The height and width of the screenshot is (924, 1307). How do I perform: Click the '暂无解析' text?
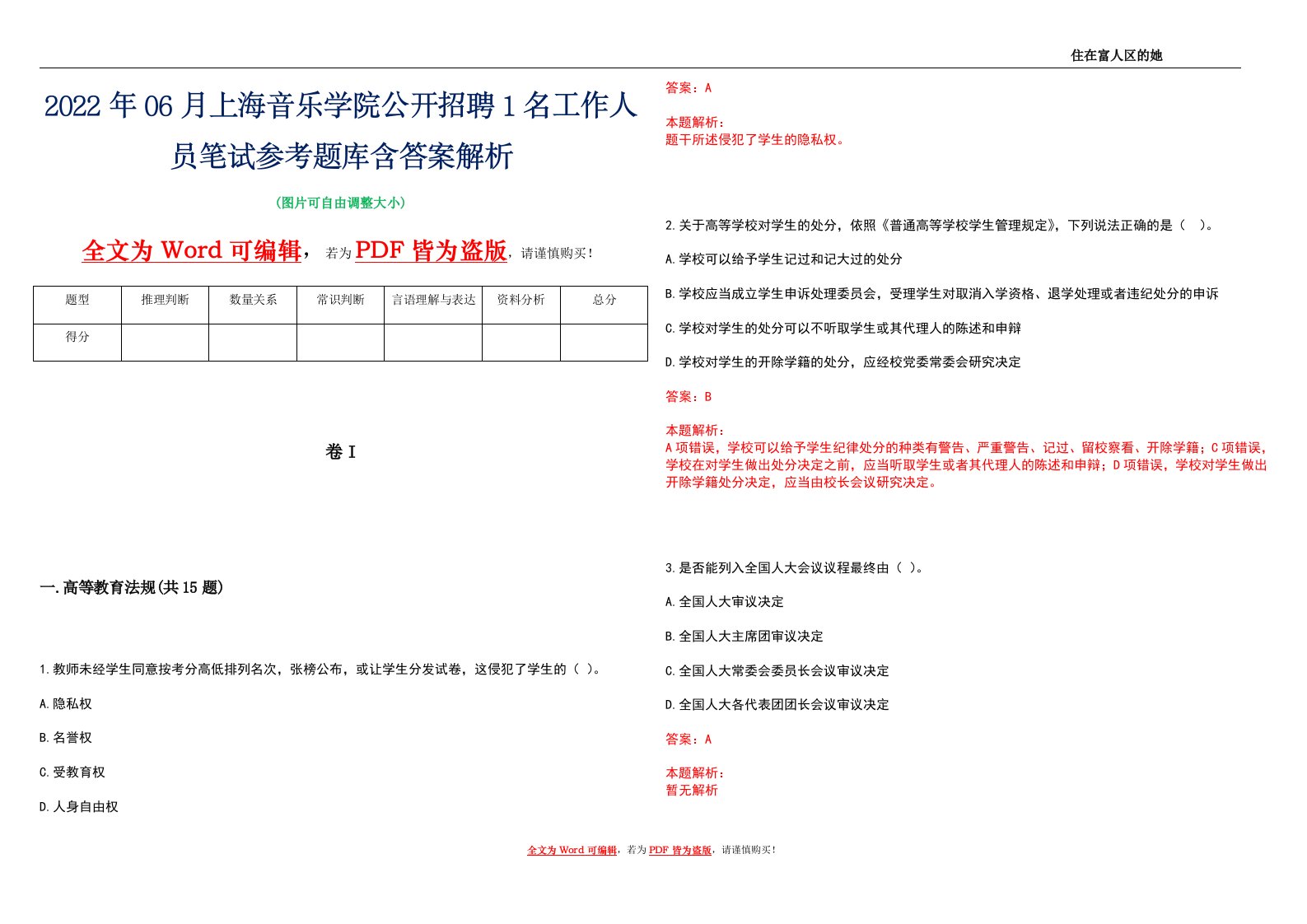point(692,791)
